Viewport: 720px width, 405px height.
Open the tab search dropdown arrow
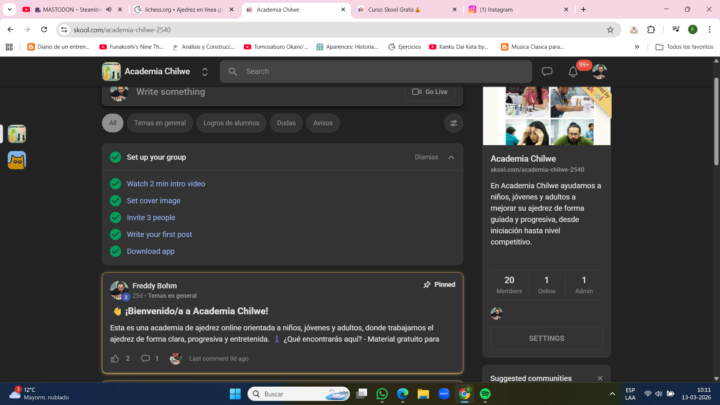(9, 9)
